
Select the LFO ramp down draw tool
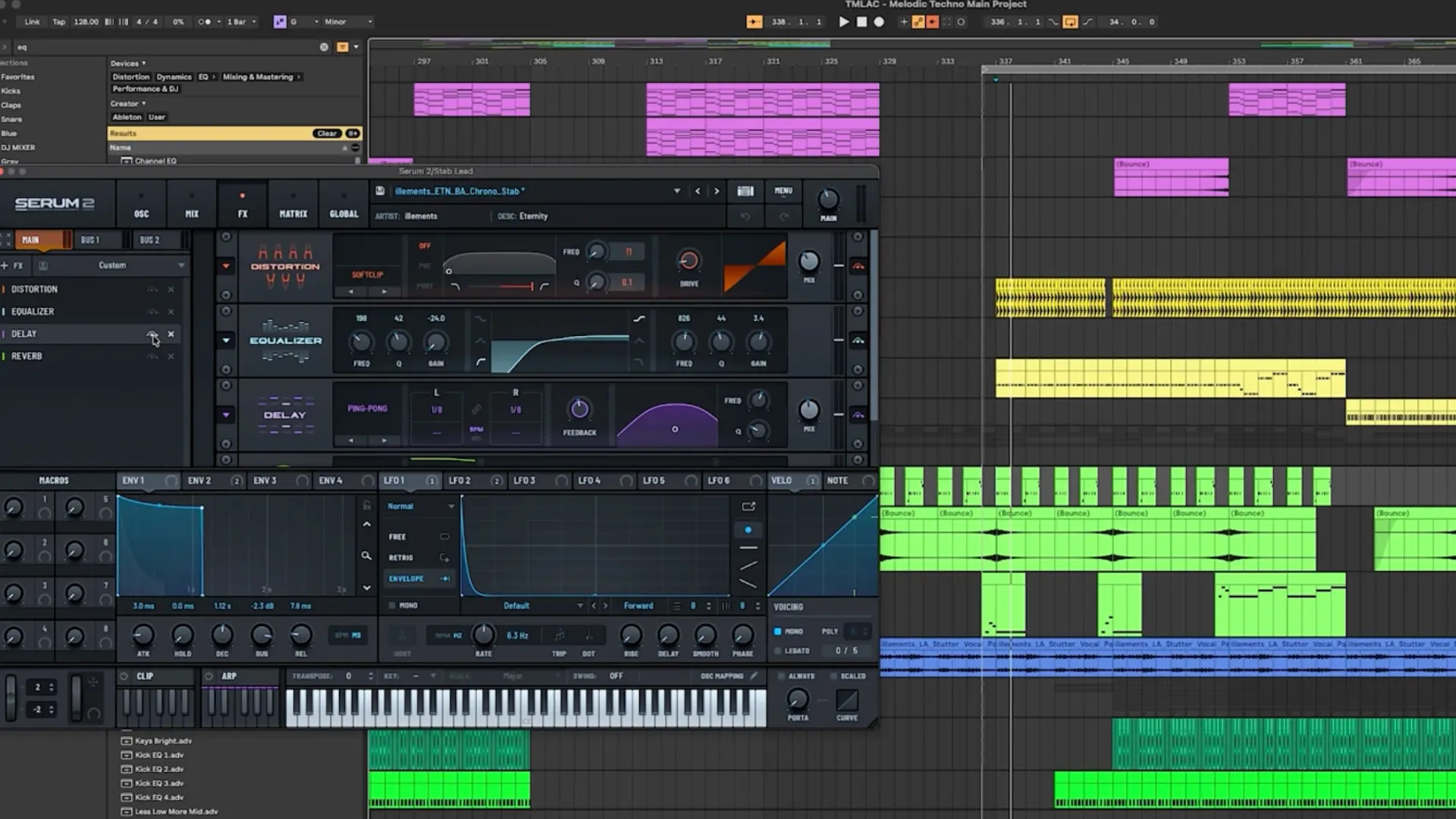(748, 583)
